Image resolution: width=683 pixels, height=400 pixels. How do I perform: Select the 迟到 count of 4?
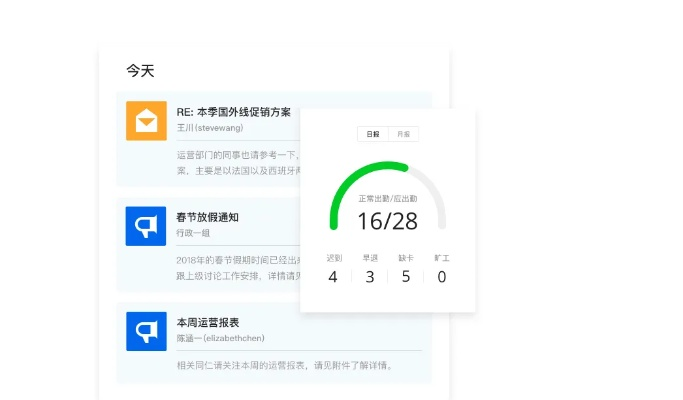333,276
